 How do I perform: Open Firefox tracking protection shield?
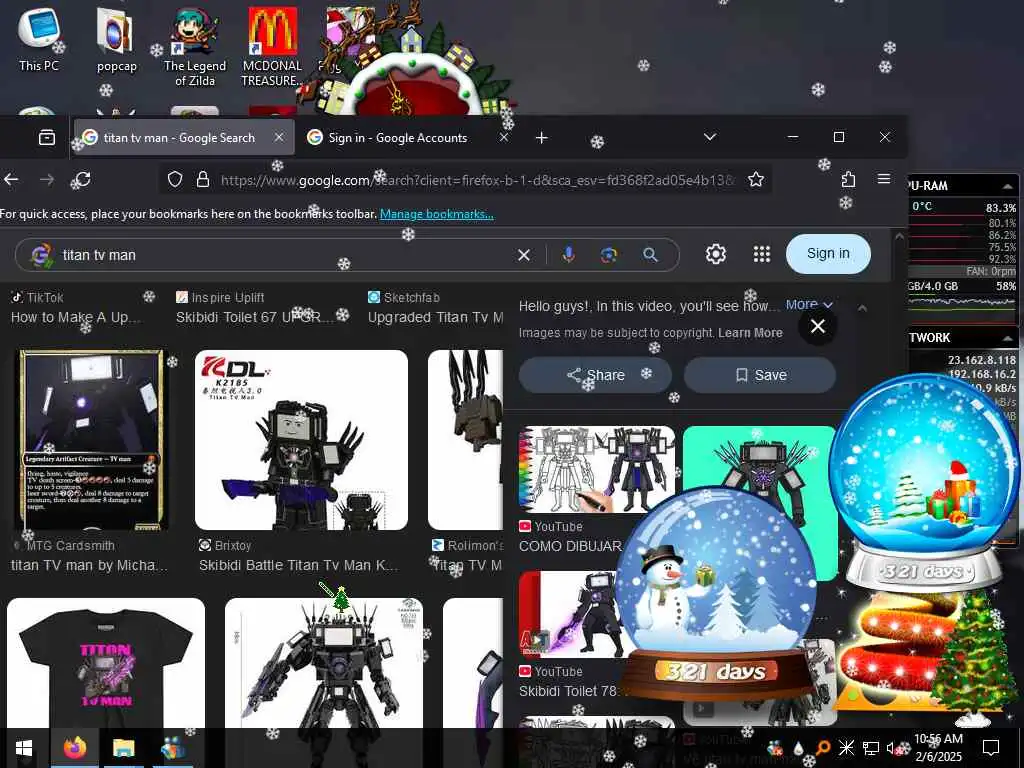coord(174,180)
